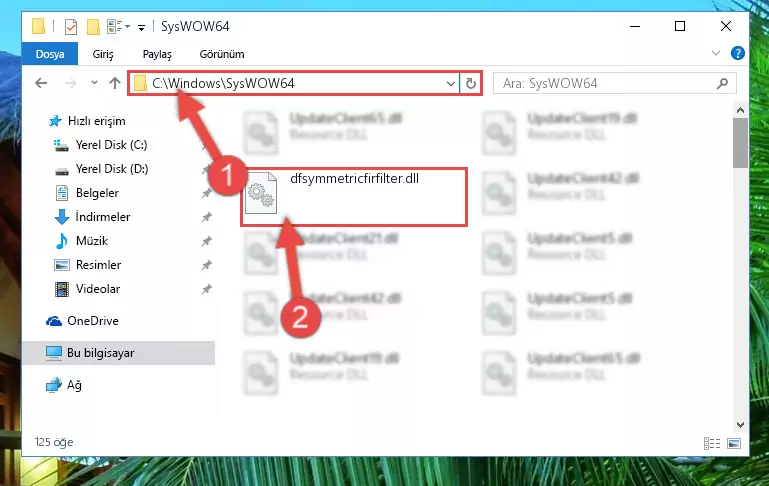Viewport: 769px width, 486px height.
Task: Expand the address bar history dropdown
Action: coord(450,84)
